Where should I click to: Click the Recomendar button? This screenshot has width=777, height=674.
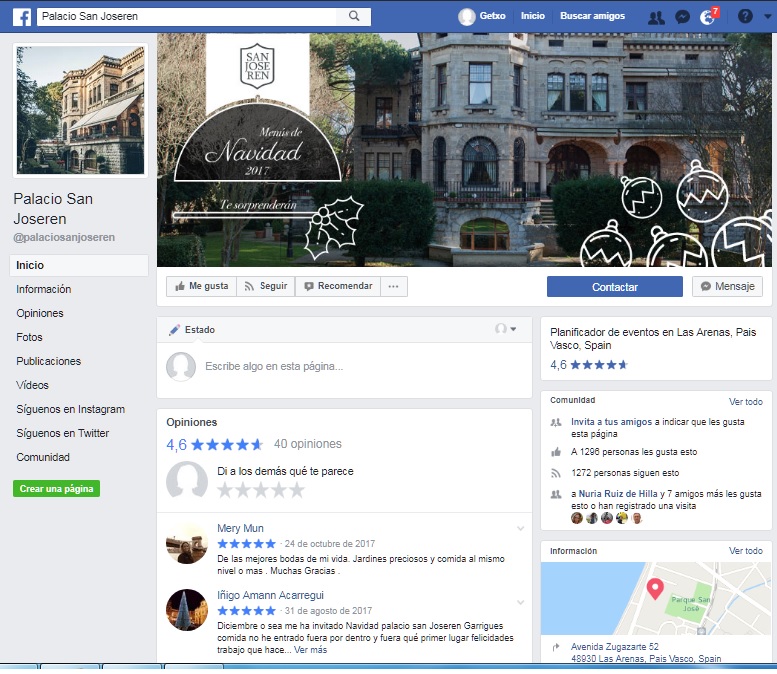(x=338, y=286)
